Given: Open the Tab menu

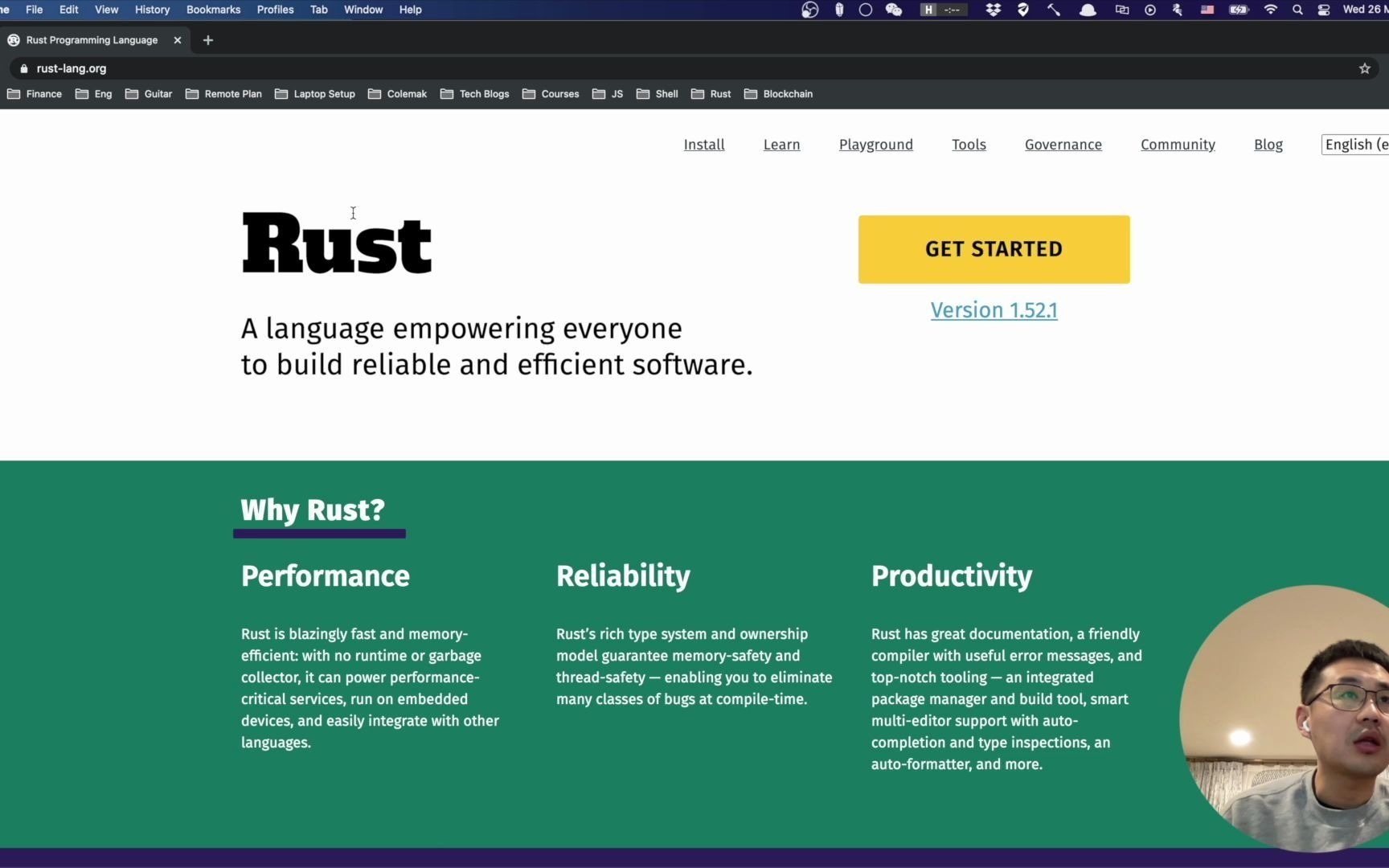Looking at the screenshot, I should pos(319,10).
